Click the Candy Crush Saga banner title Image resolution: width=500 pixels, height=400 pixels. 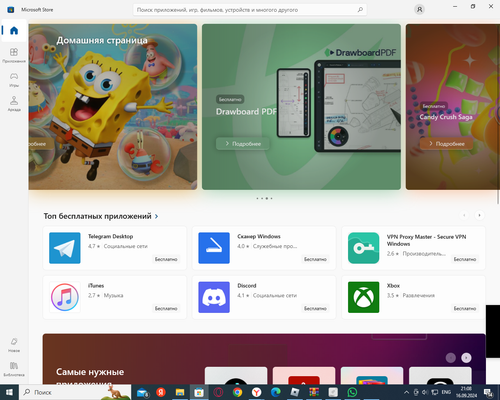[x=446, y=117]
